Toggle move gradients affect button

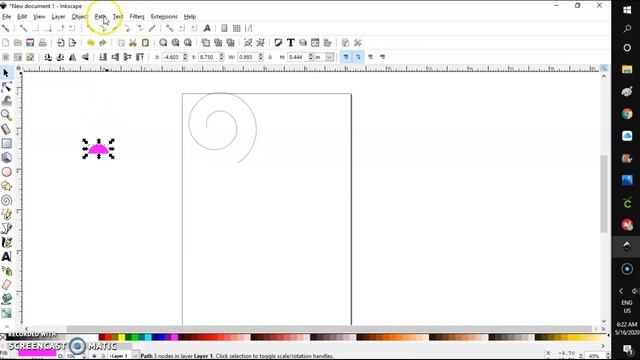pos(370,57)
